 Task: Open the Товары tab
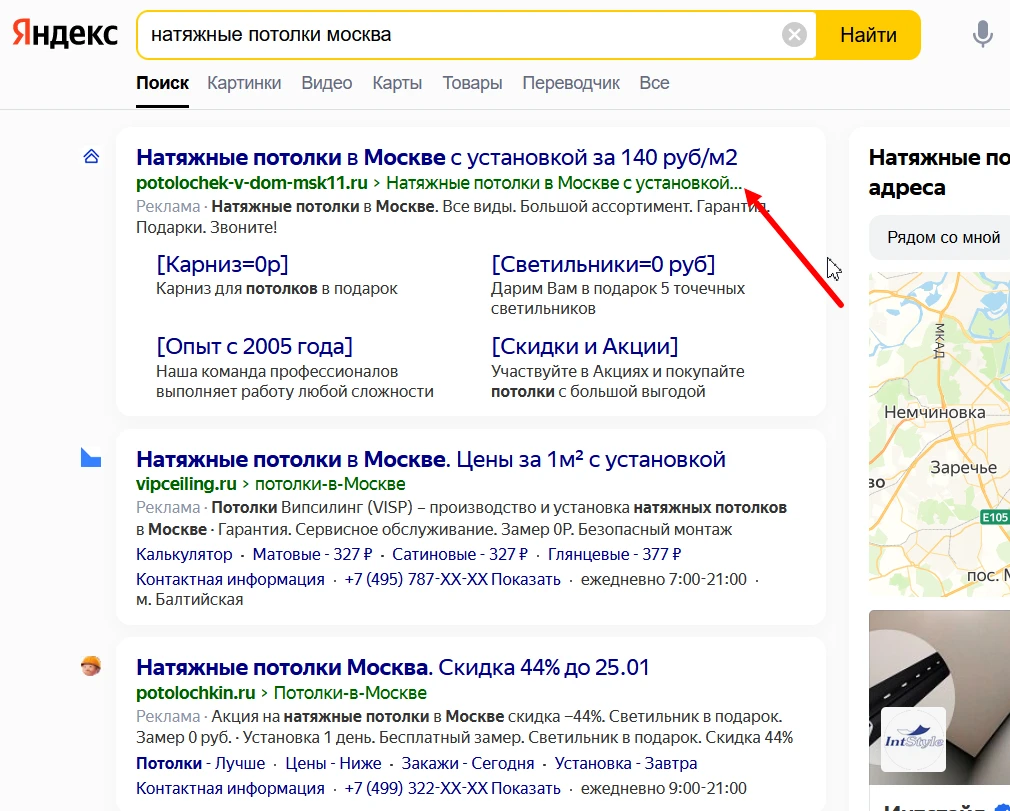point(472,83)
